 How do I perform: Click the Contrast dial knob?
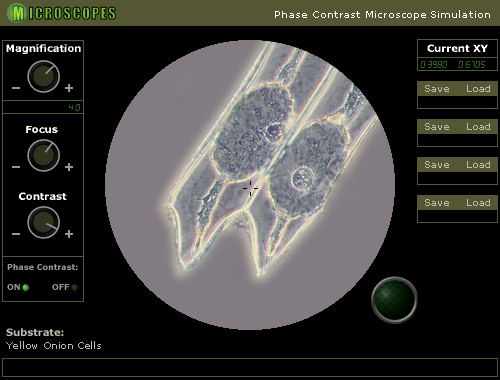[43, 222]
